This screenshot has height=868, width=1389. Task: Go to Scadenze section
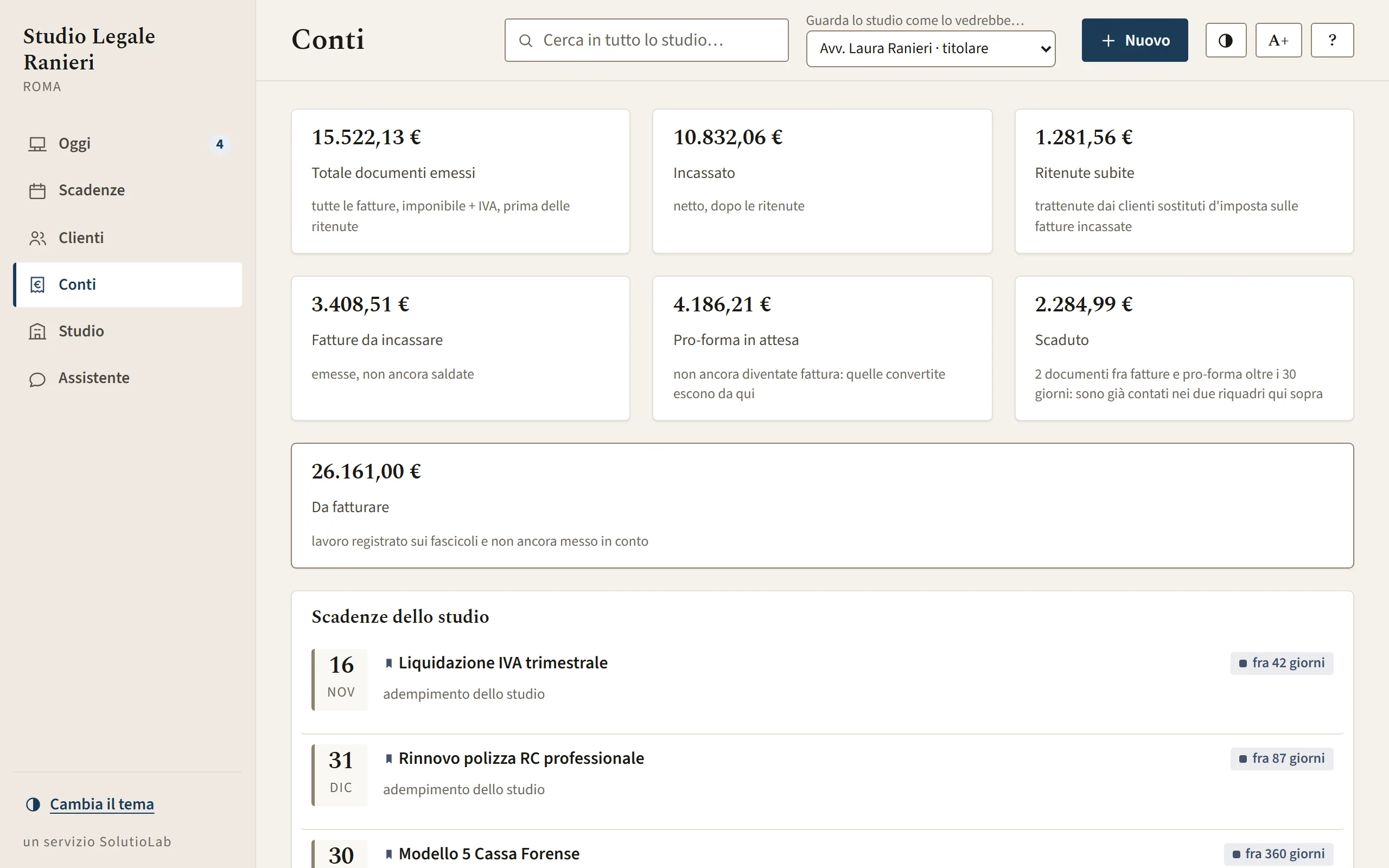[128, 190]
